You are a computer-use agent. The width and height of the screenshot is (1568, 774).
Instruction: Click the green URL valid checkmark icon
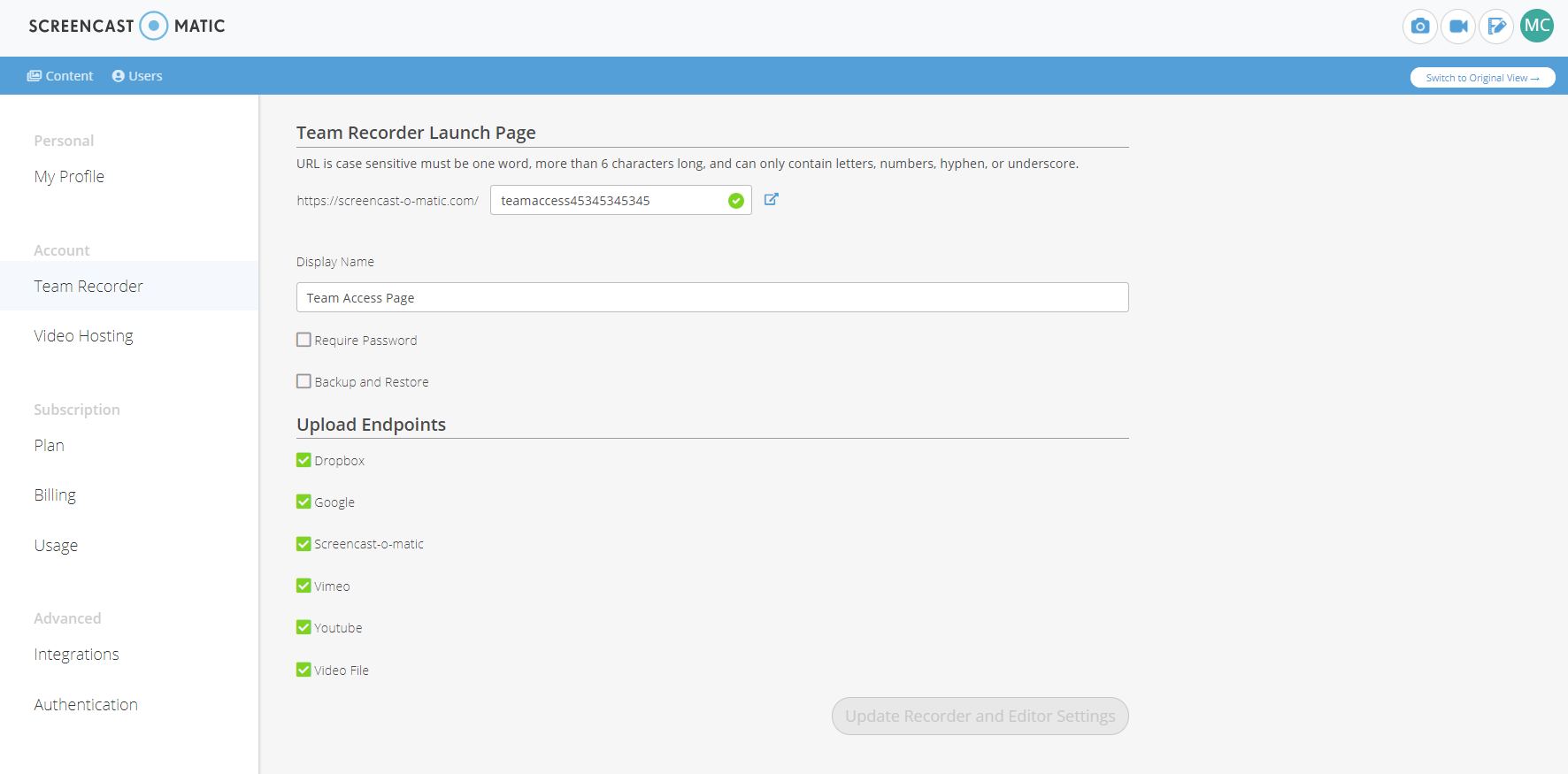735,201
